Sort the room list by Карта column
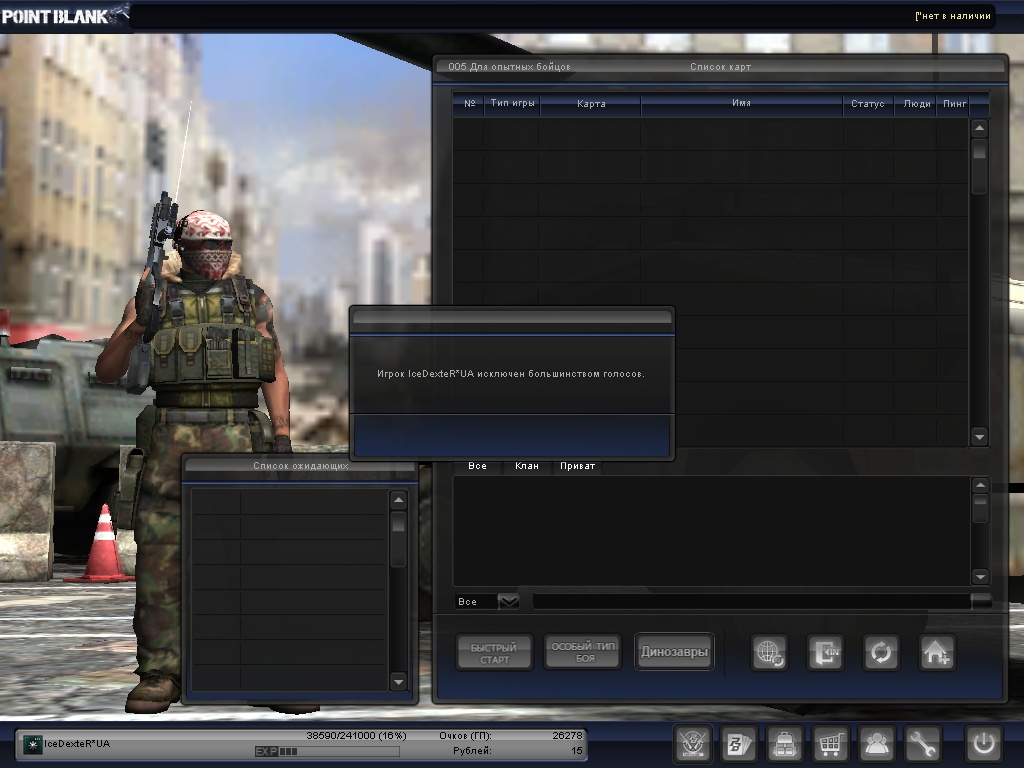 tap(591, 103)
